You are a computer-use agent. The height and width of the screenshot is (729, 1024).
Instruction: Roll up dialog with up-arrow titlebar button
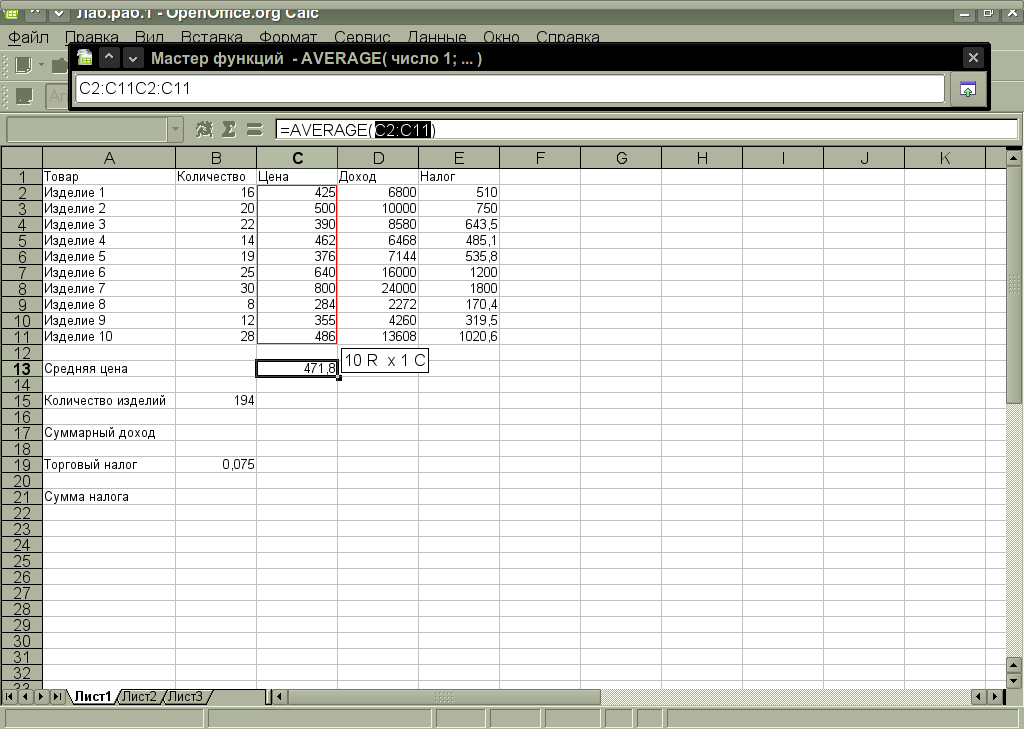tap(110, 58)
